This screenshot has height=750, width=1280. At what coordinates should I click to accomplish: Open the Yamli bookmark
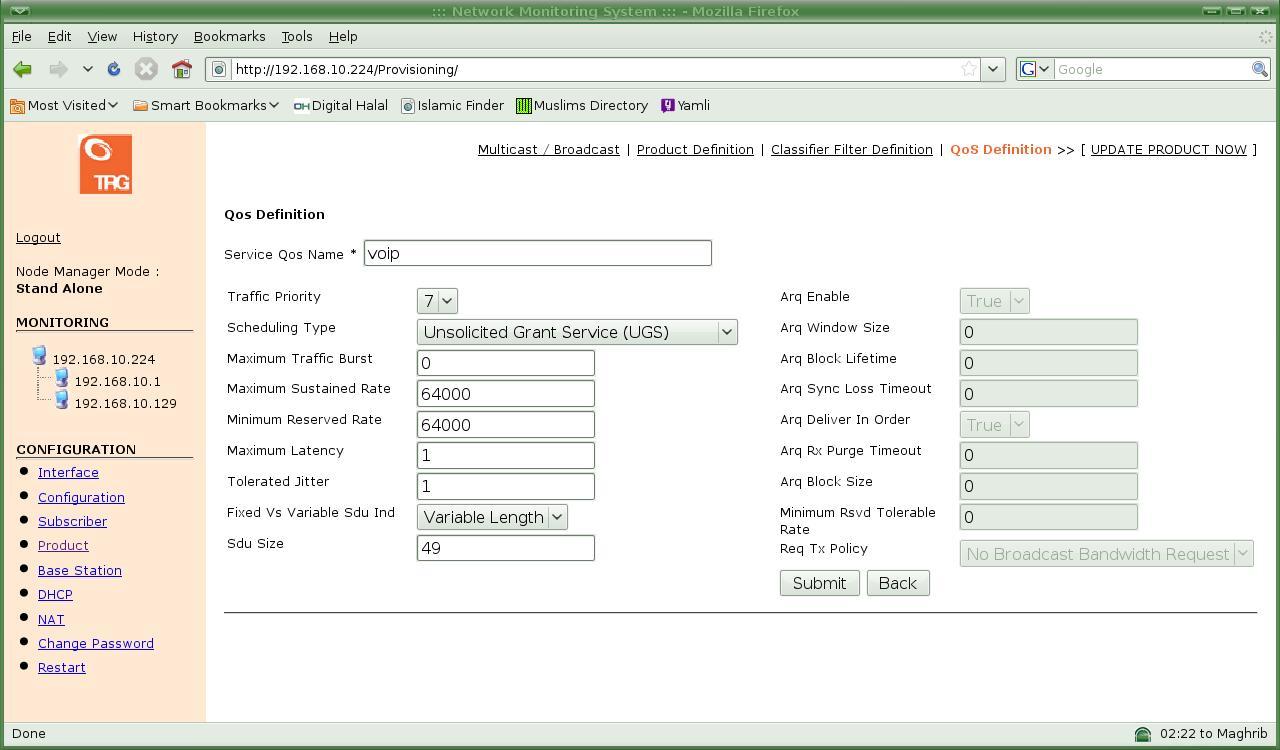tap(686, 105)
